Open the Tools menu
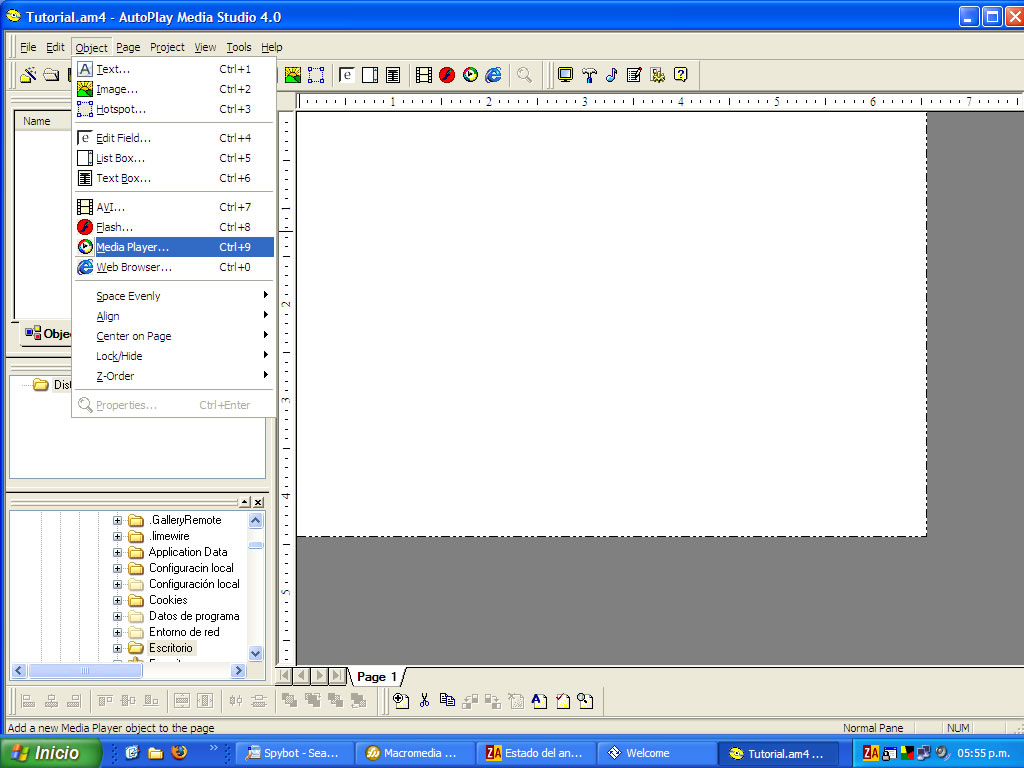Screen dimensions: 1024x768 click(239, 47)
